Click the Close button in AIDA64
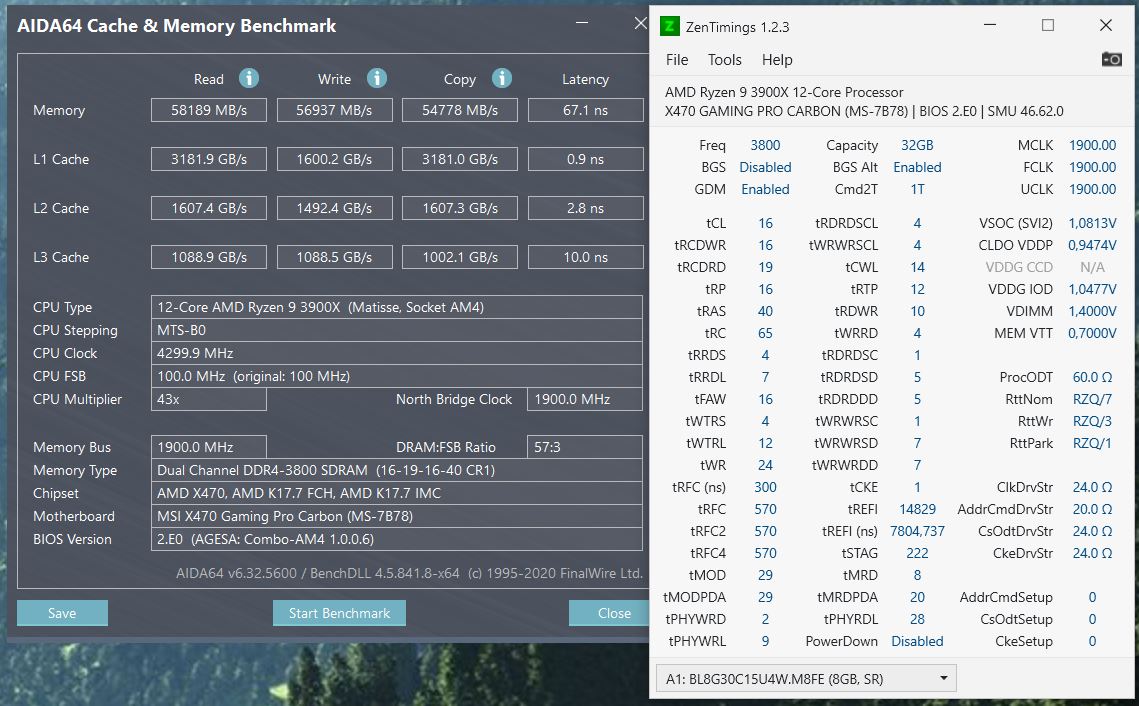This screenshot has height=706, width=1139. coord(609,613)
